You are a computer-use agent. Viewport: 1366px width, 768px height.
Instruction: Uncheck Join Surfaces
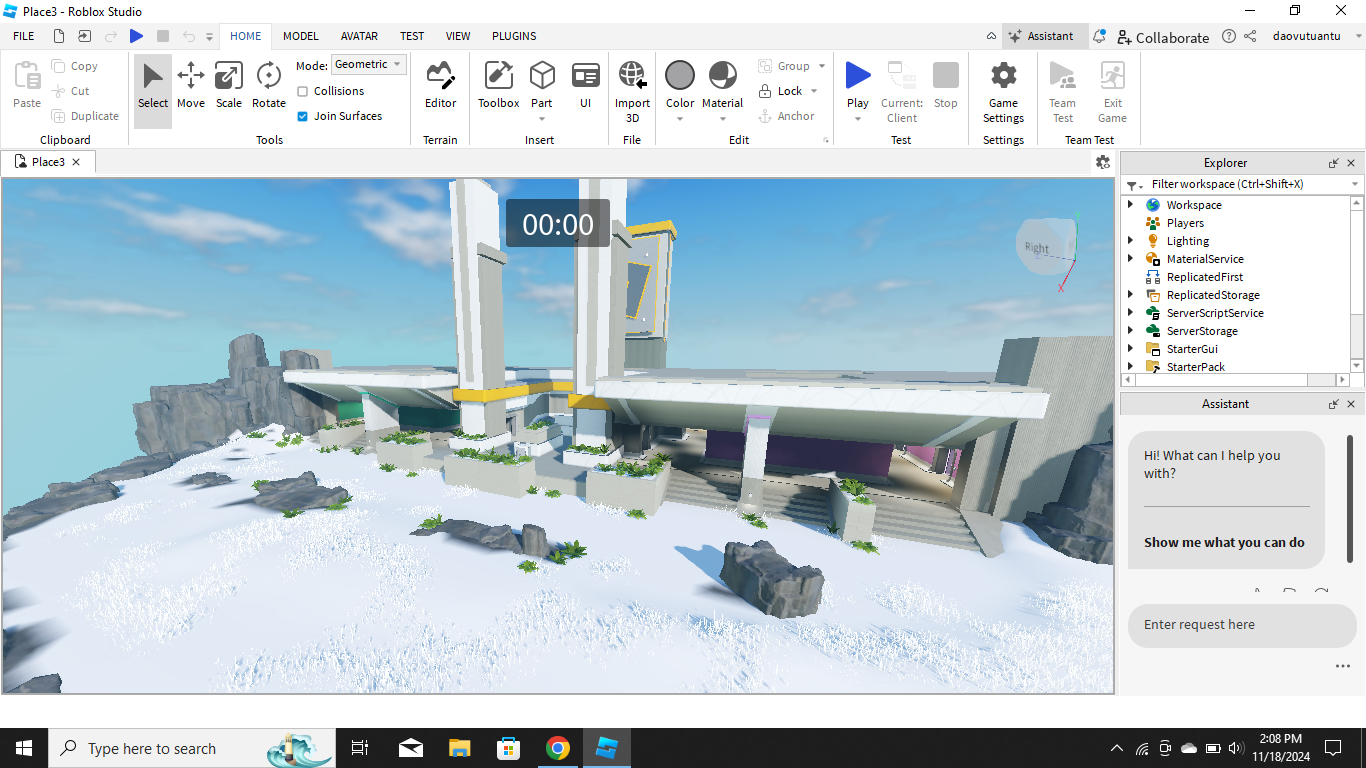(x=303, y=116)
